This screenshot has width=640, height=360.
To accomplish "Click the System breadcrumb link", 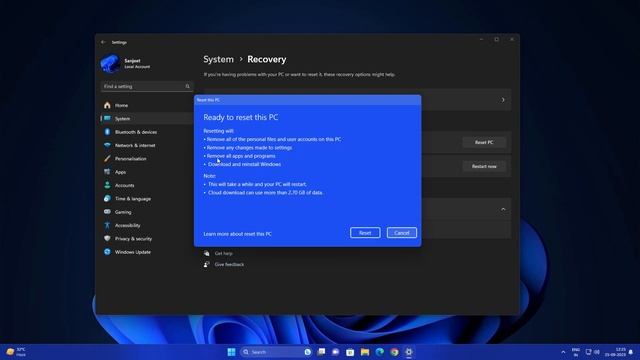I will pos(218,59).
